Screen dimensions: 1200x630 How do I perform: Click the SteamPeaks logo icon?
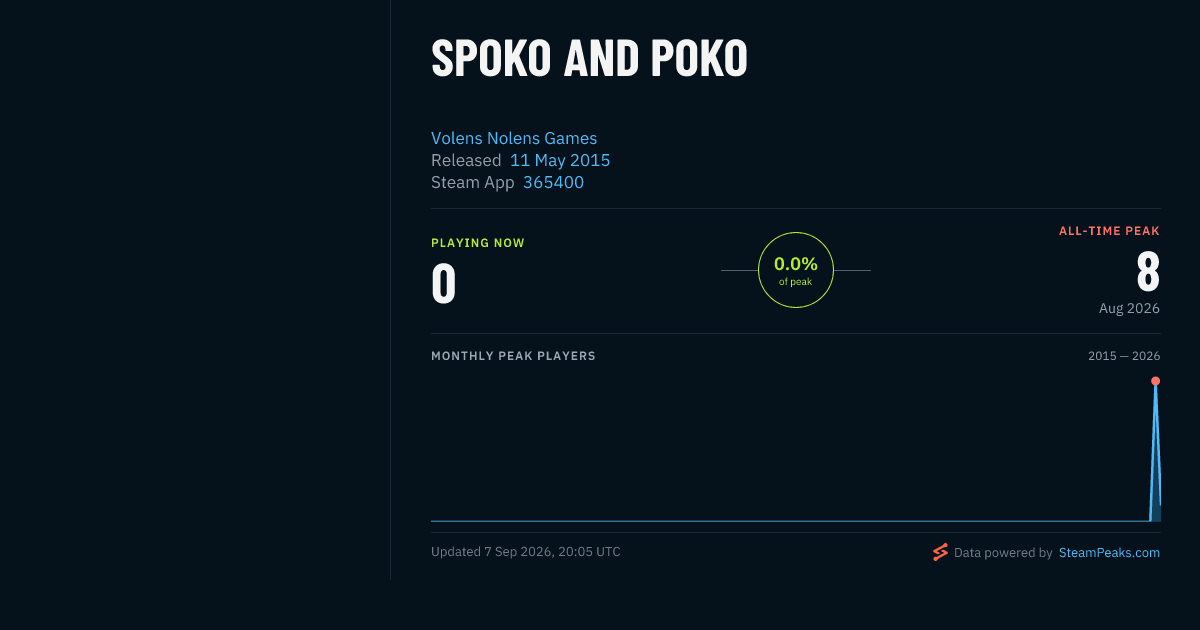coord(940,552)
